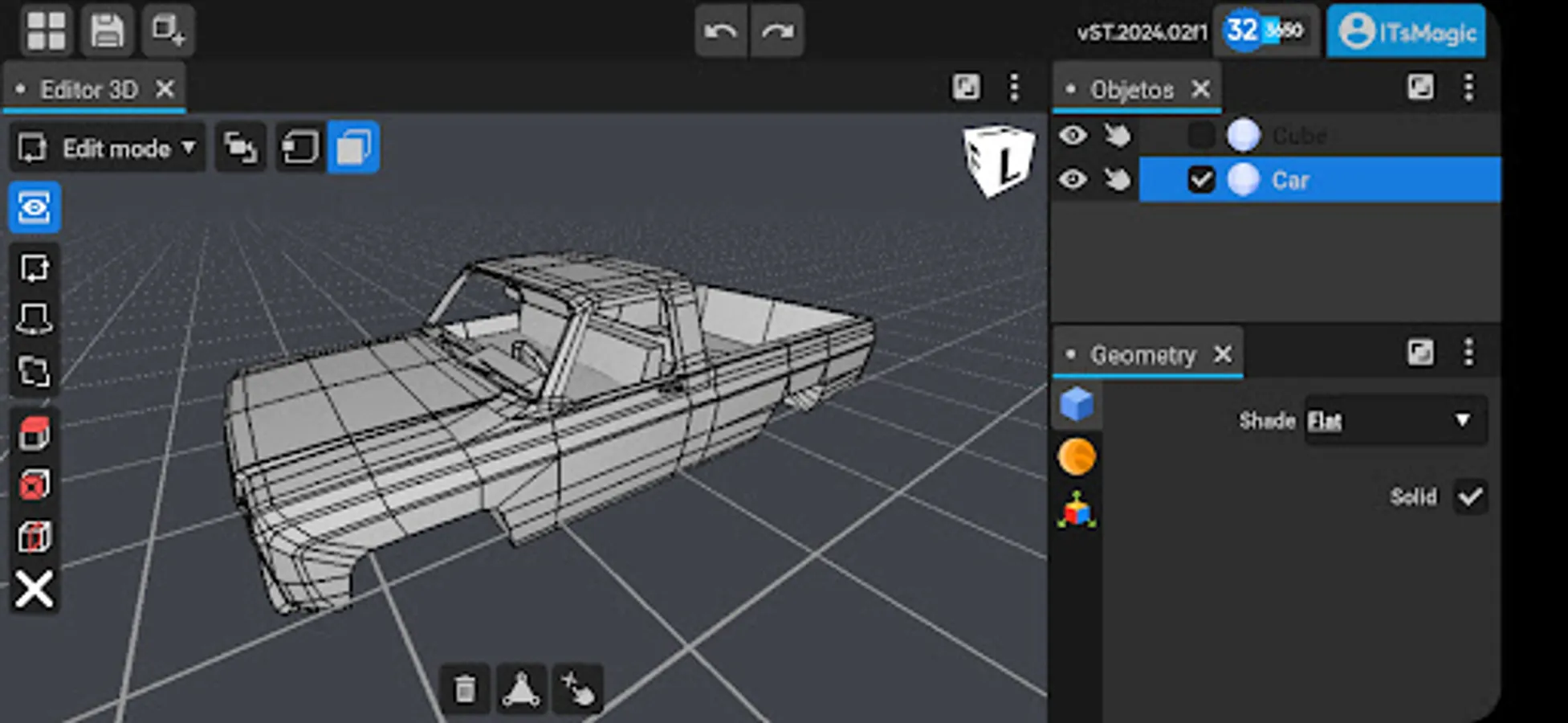Click the save project icon

point(105,31)
